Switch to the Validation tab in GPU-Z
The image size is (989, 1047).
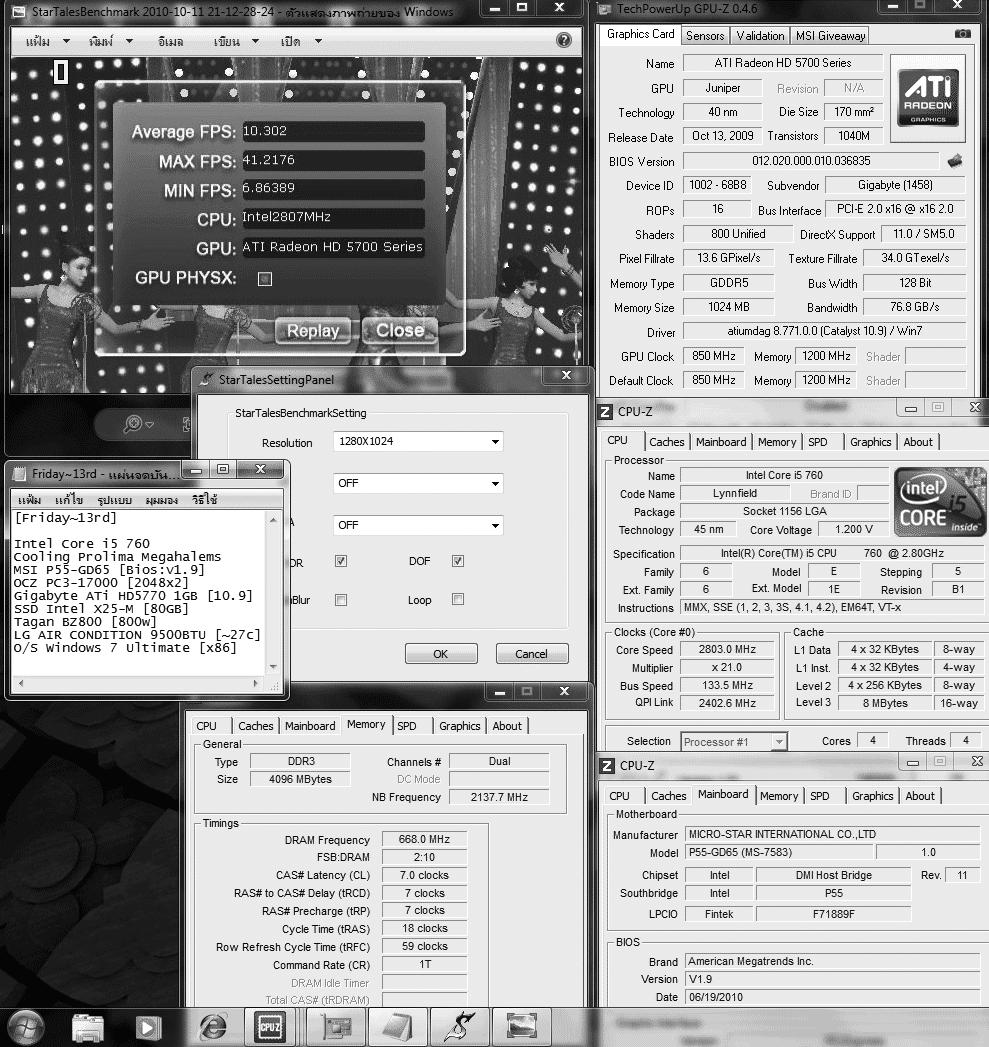[x=760, y=35]
